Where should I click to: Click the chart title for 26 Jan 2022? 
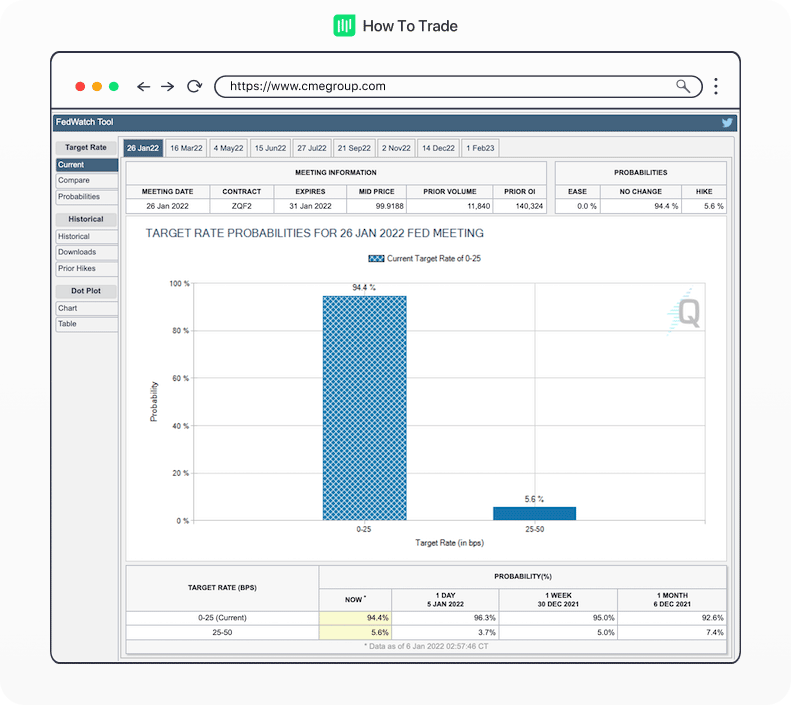315,233
